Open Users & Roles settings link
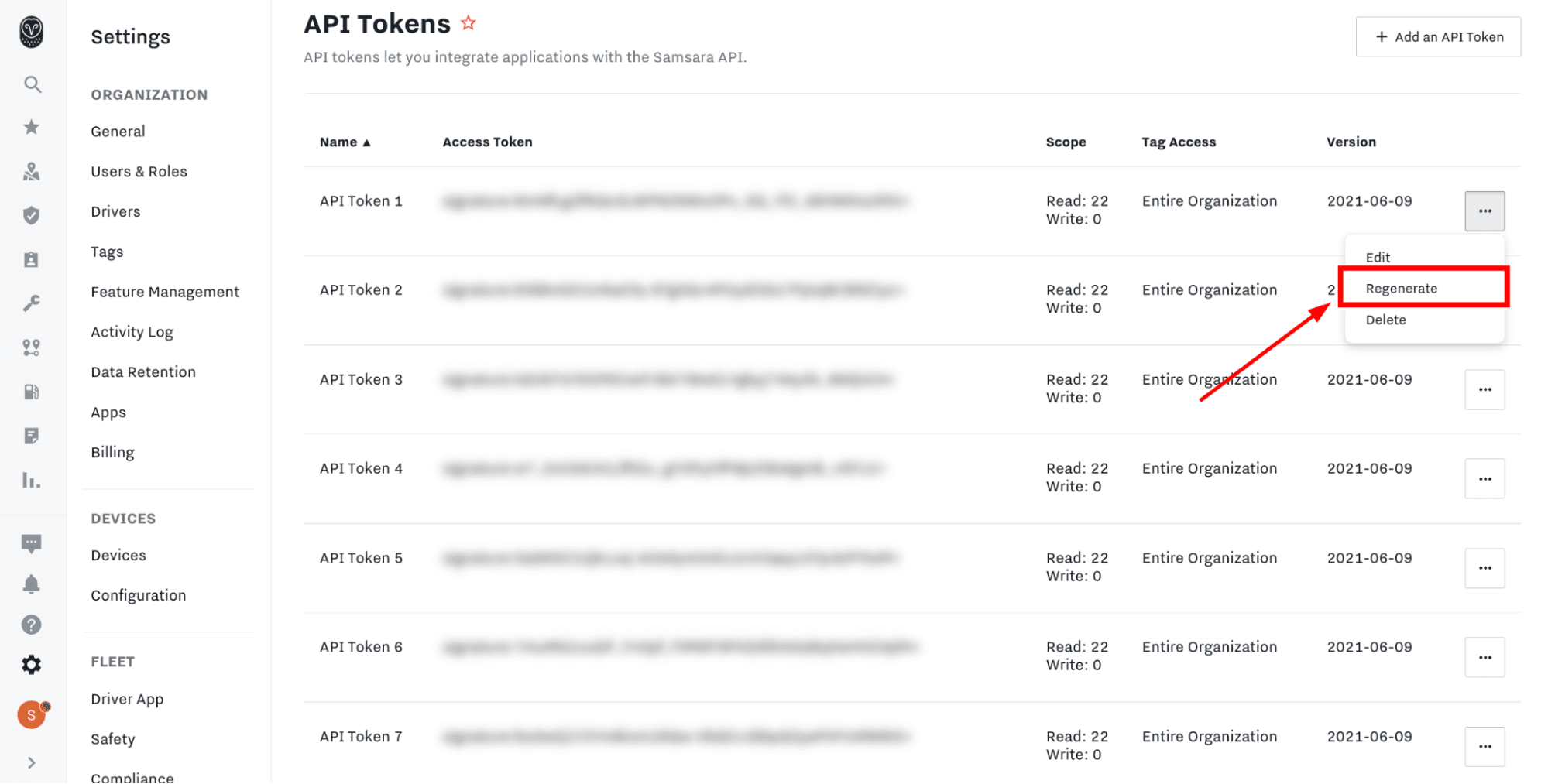Image resolution: width=1548 pixels, height=784 pixels. point(139,171)
